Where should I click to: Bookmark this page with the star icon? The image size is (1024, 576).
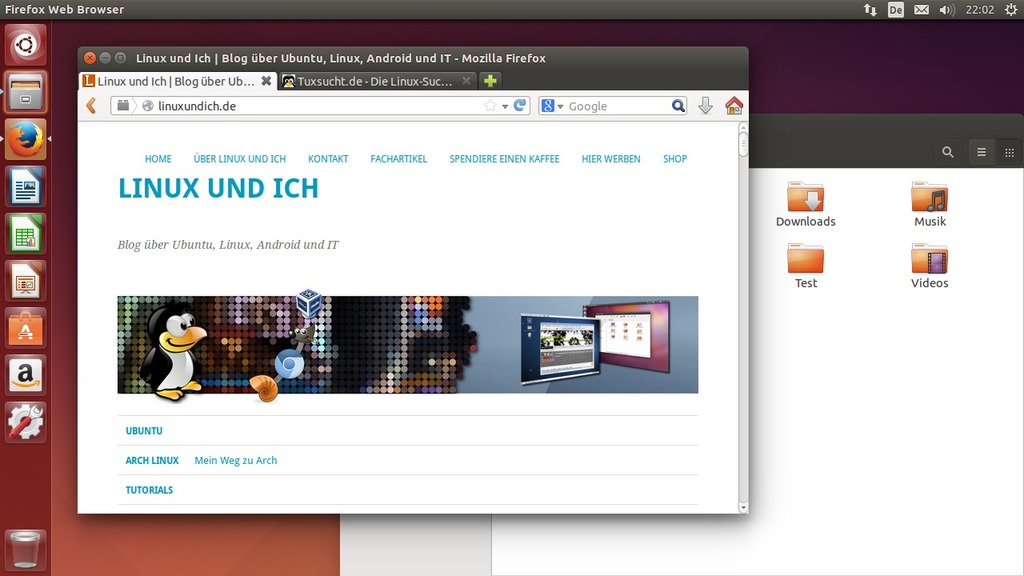tap(490, 106)
